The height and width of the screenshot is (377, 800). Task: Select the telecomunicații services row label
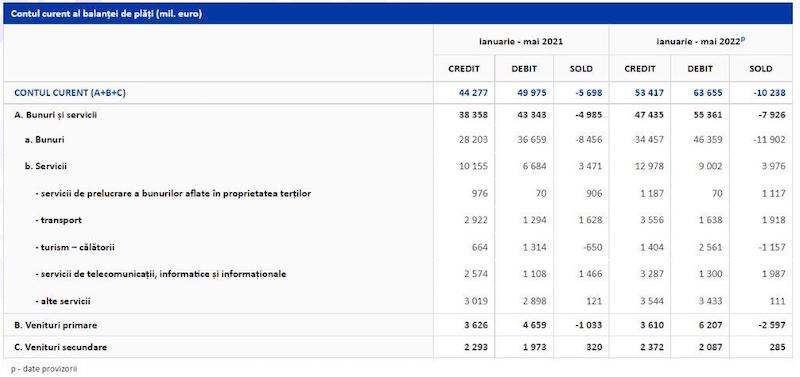coord(161,274)
